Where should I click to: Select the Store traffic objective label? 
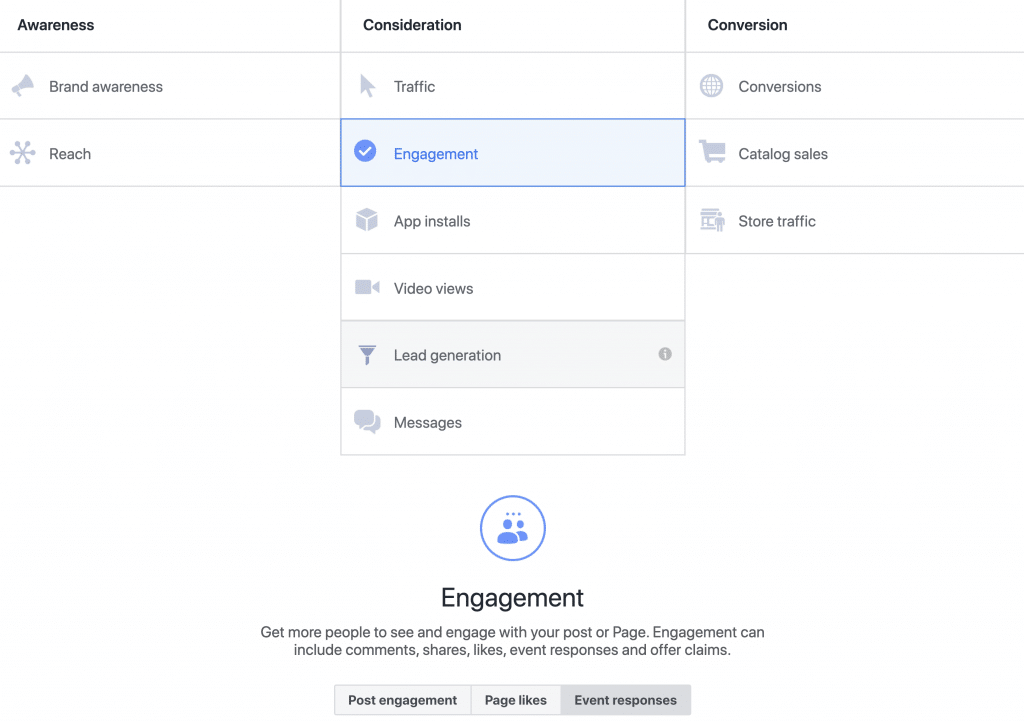777,221
